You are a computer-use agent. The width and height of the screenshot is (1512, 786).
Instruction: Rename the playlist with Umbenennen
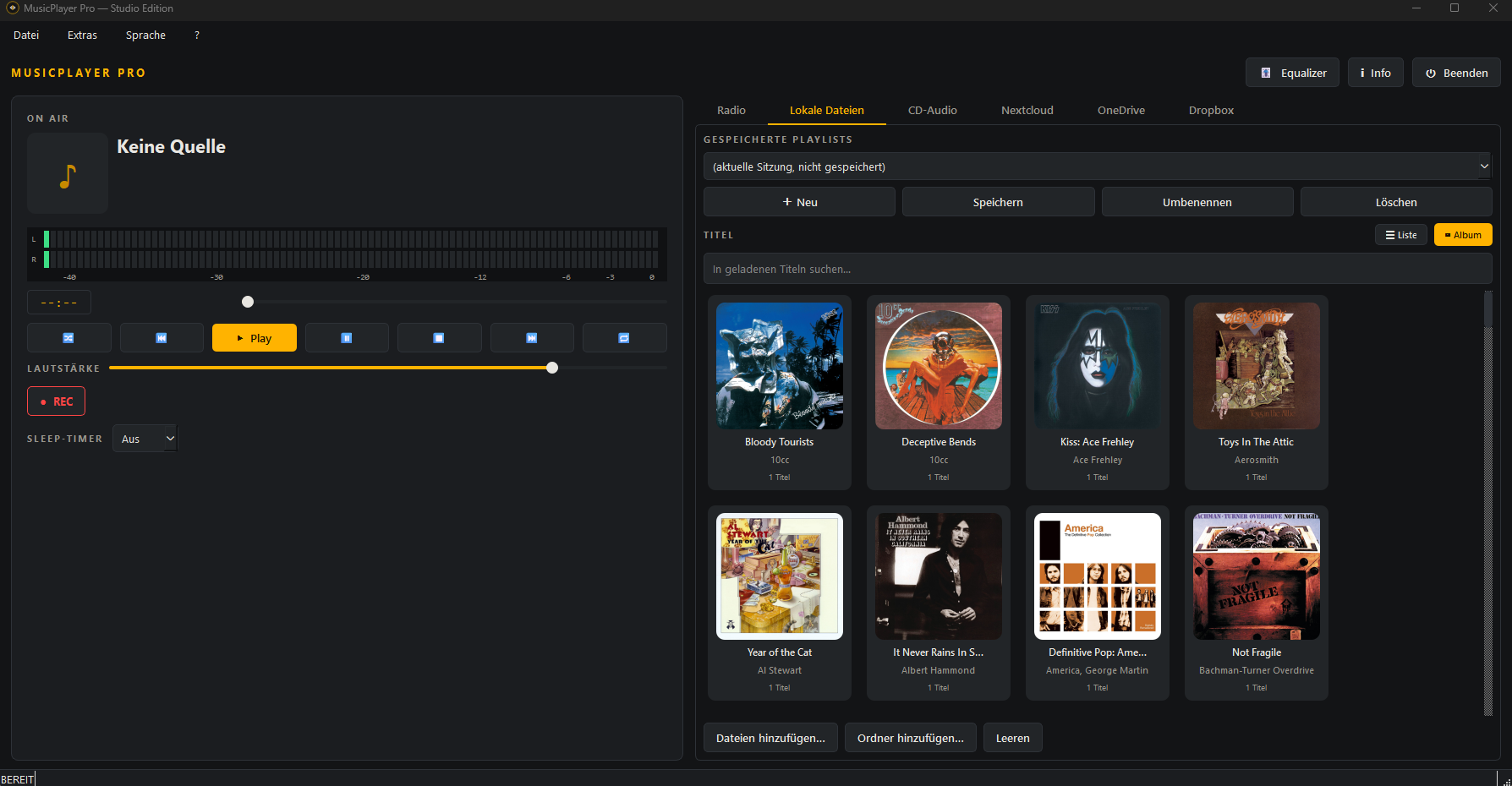click(1197, 202)
